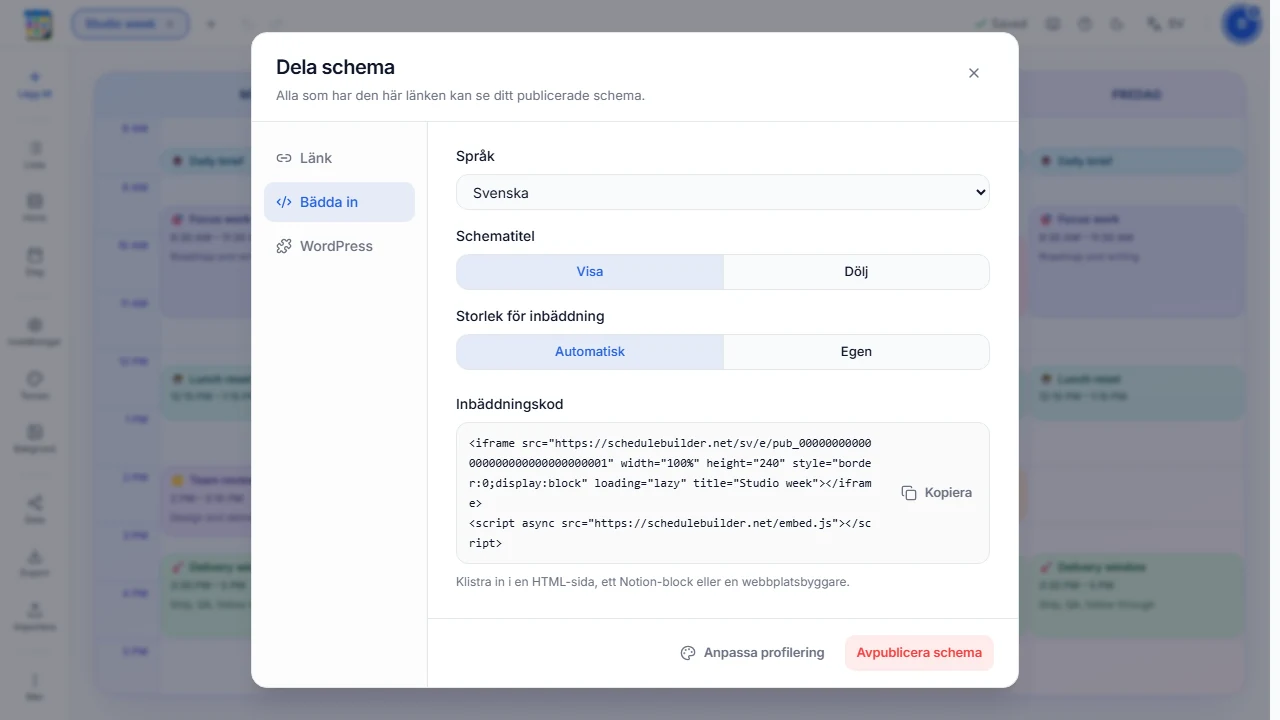
Task: Click inside the iframe embed code box
Action: pos(670,493)
